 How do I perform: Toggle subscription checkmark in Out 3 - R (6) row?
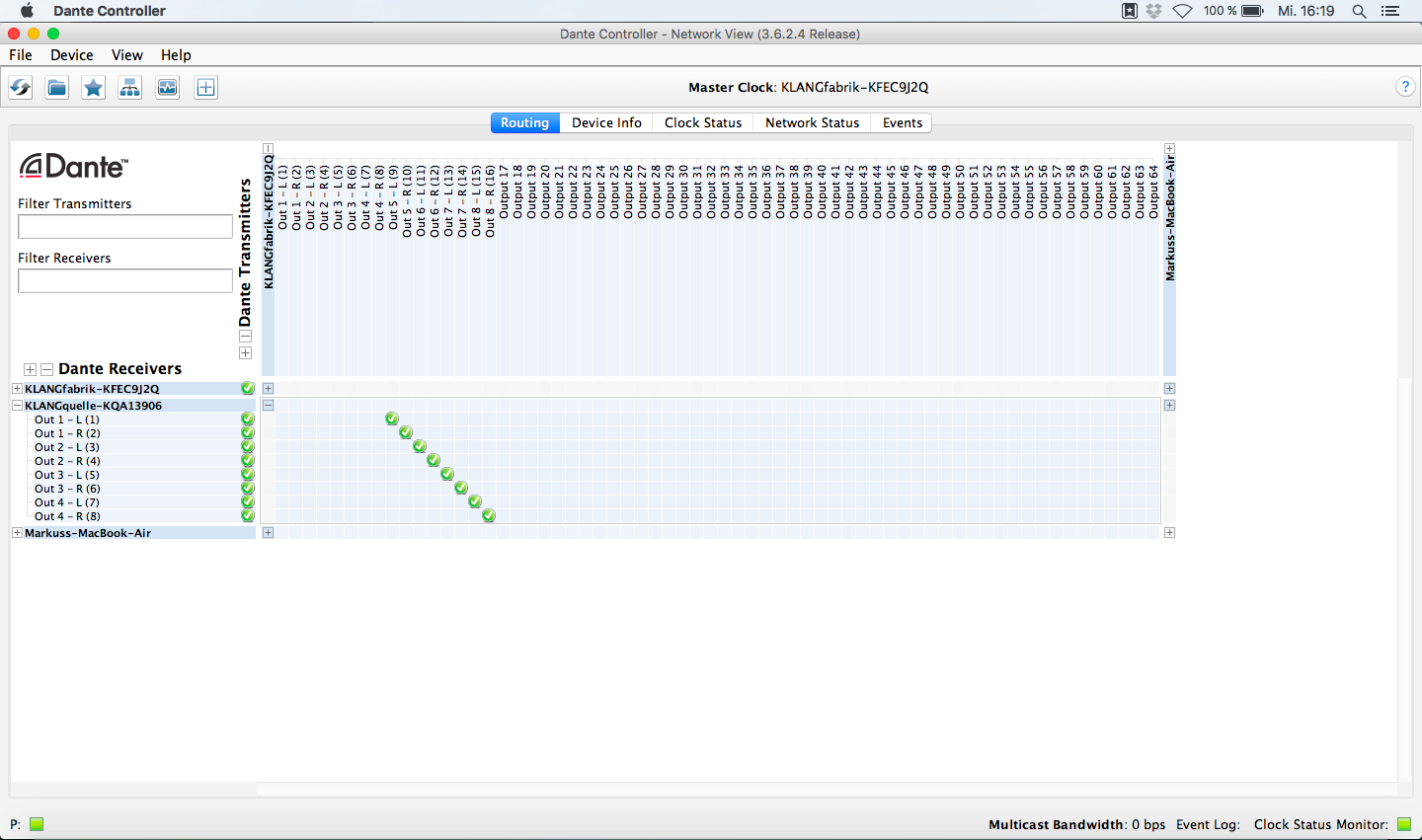pyautogui.click(x=461, y=488)
